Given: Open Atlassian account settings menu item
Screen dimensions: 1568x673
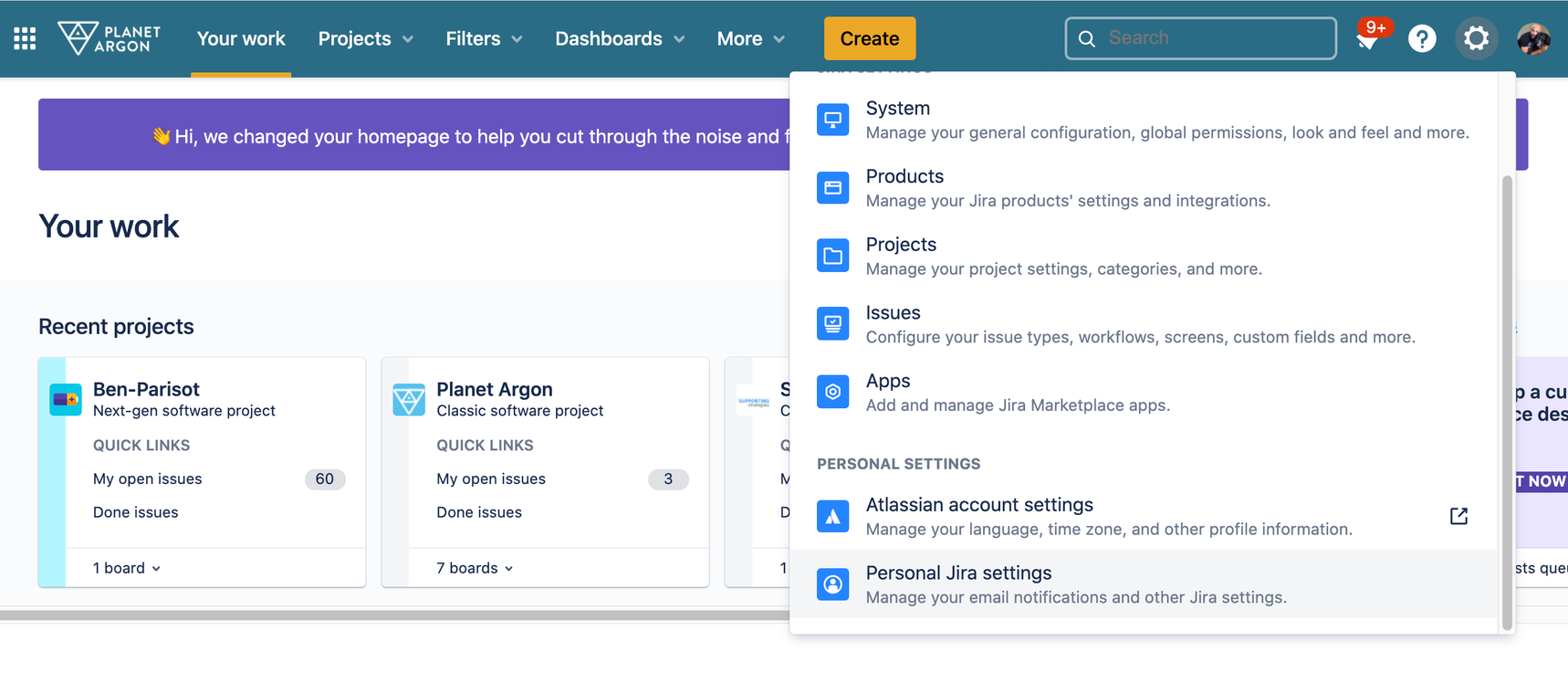Looking at the screenshot, I should (1144, 516).
